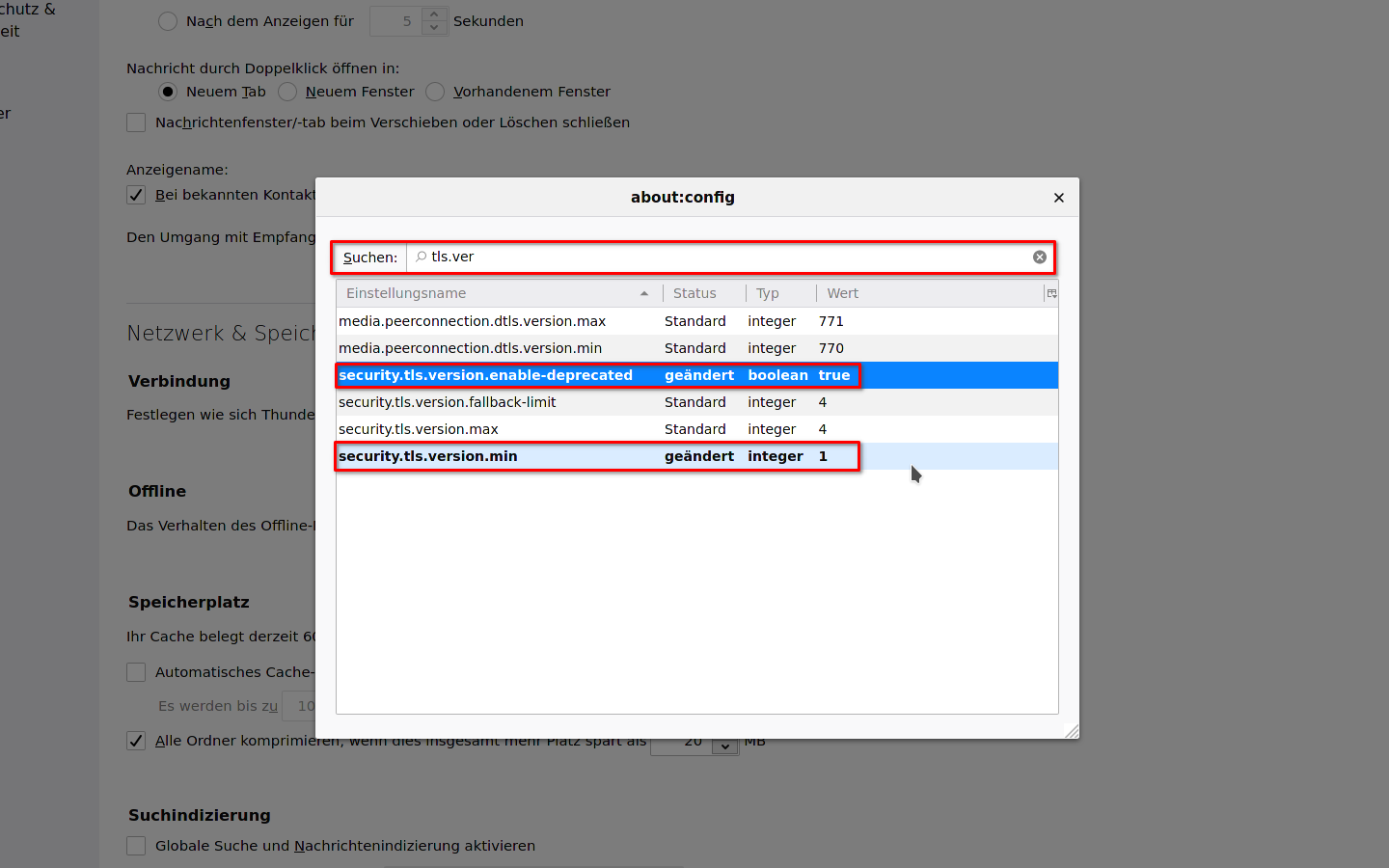The image size is (1389, 868).
Task: Click into the Suchen search field
Action: click(x=723, y=257)
